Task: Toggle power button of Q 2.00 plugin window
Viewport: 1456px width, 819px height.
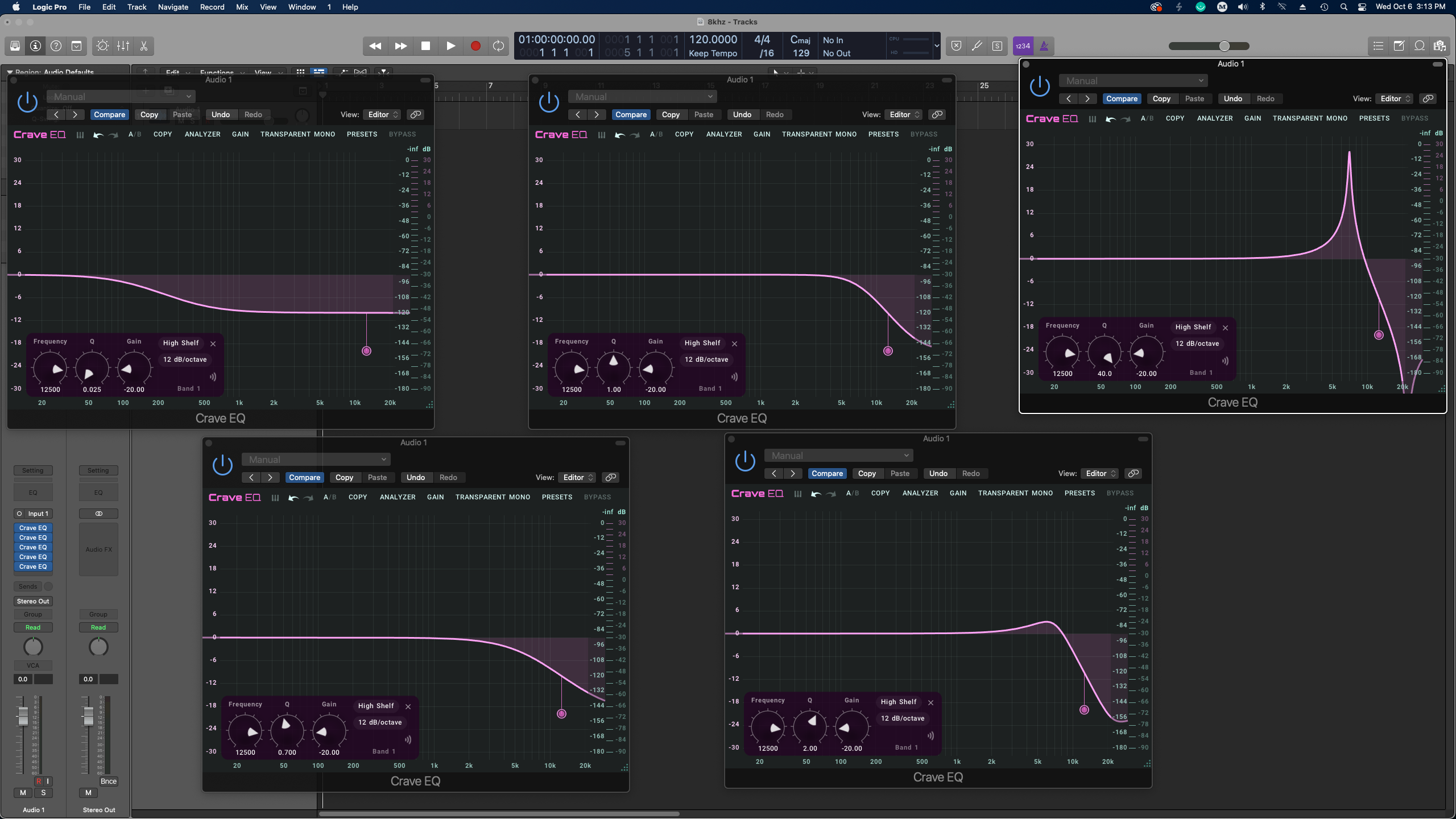Action: point(745,461)
